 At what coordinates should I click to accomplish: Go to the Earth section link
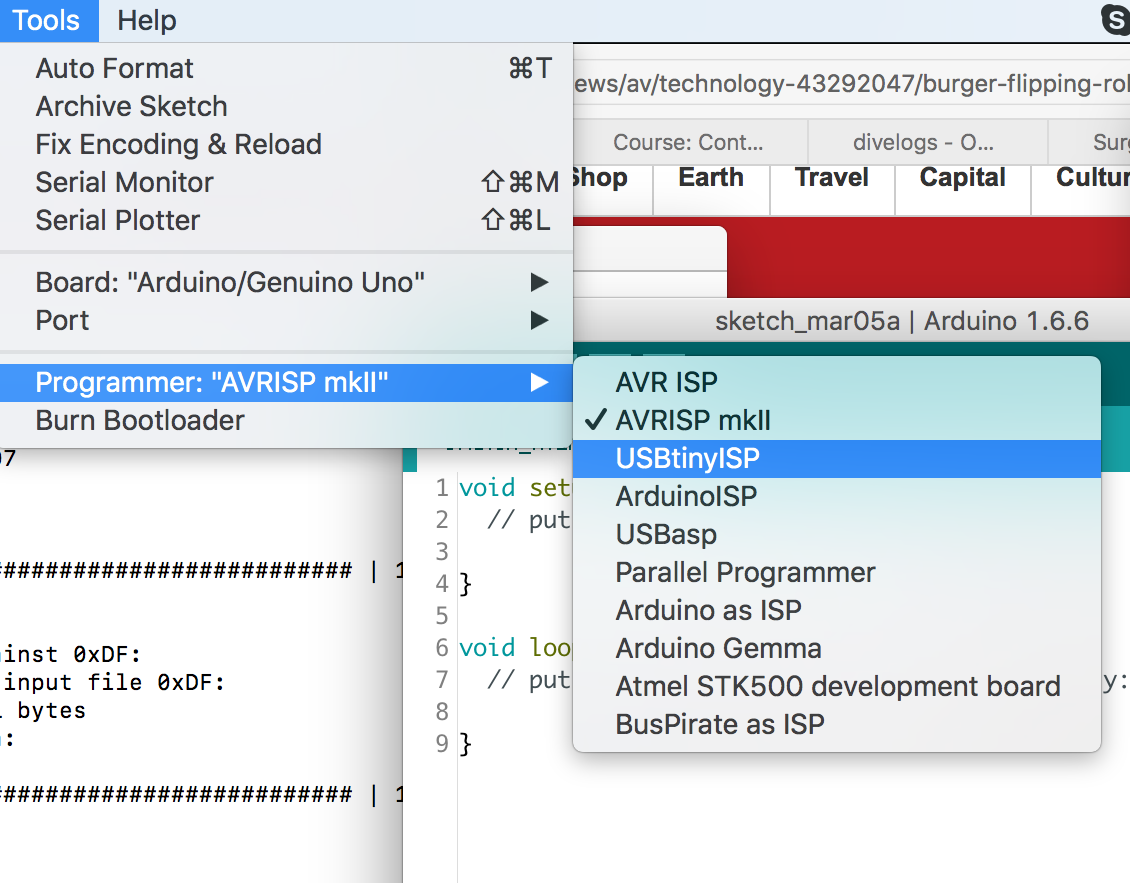coord(711,178)
